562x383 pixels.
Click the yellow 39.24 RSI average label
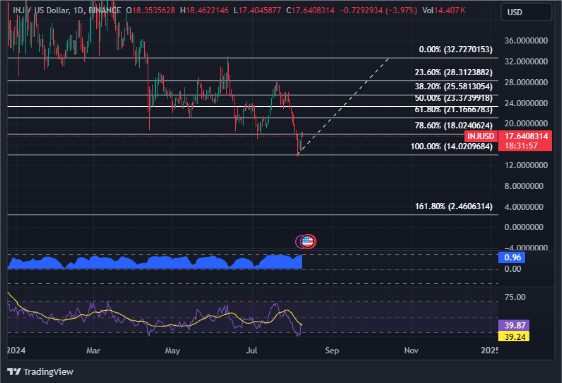(514, 336)
